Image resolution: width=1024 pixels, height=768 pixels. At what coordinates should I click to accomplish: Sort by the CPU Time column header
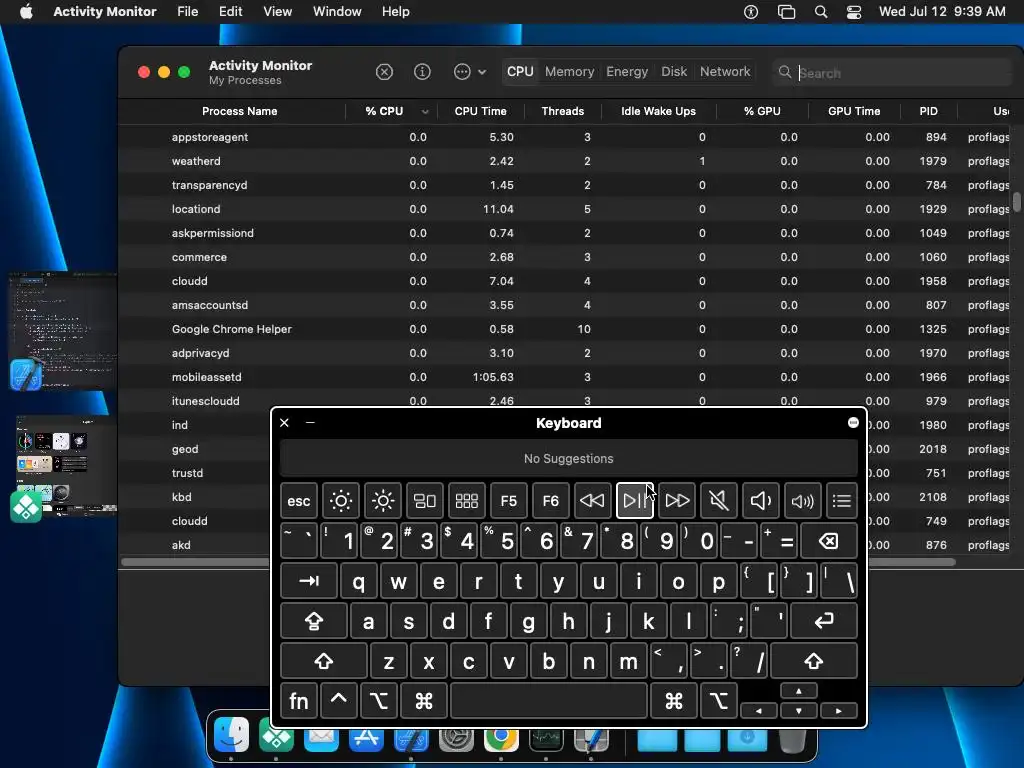coord(481,111)
